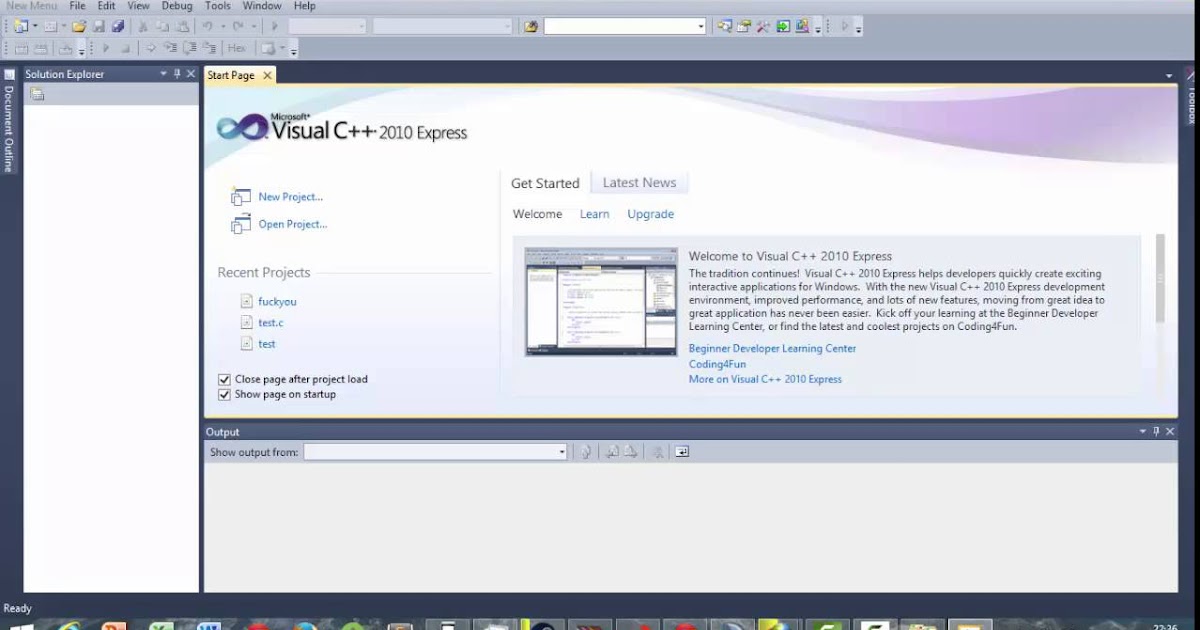Expand the New Project icon dropdown arrow

coord(35,26)
